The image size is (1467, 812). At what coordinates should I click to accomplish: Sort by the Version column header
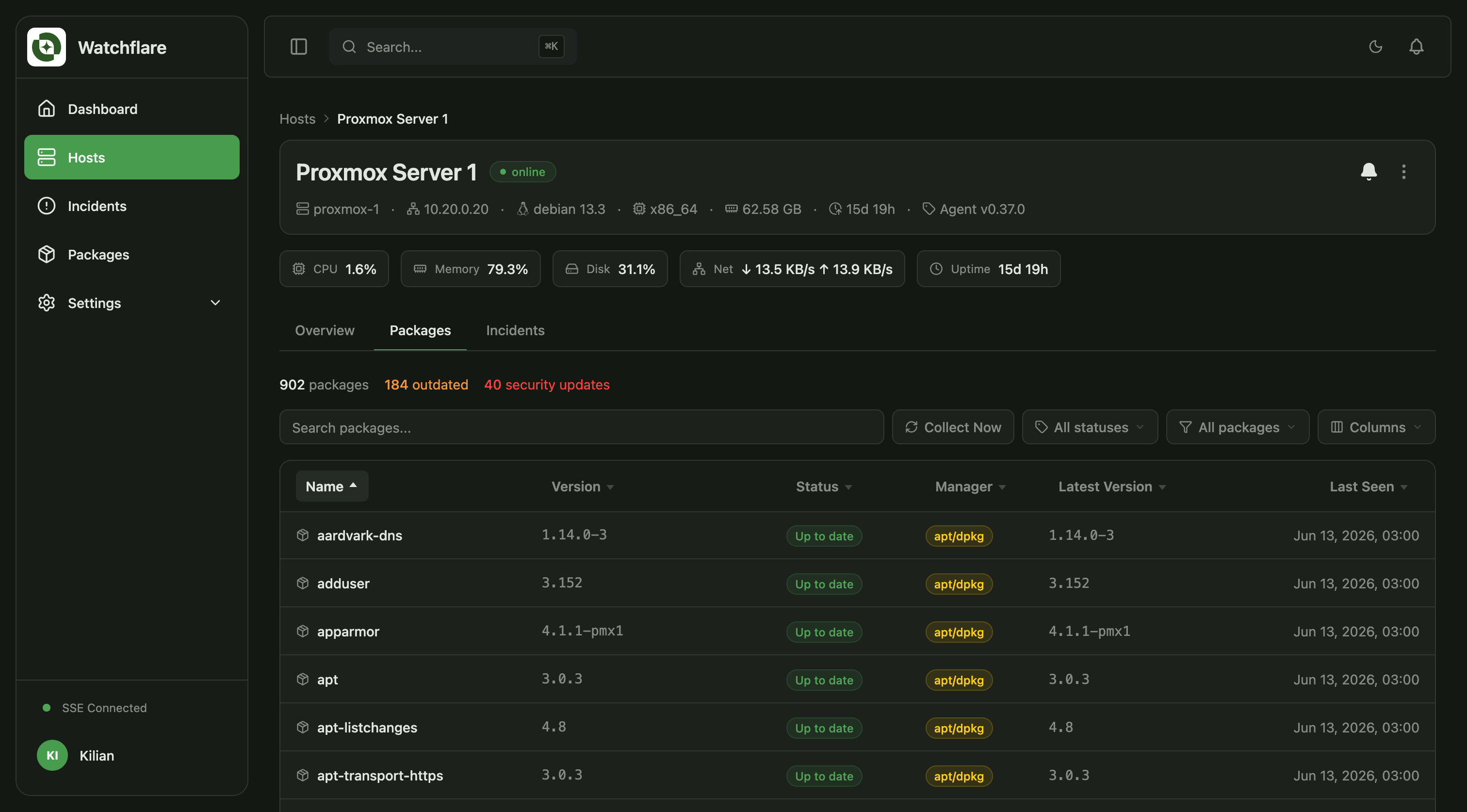[583, 487]
